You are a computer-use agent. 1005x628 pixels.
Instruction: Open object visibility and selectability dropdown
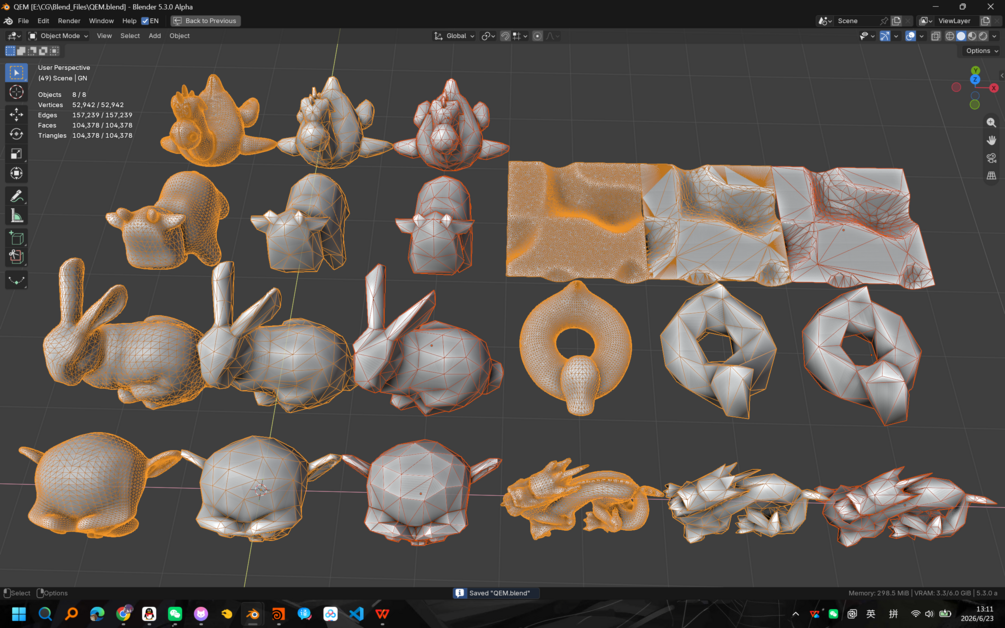(867, 36)
